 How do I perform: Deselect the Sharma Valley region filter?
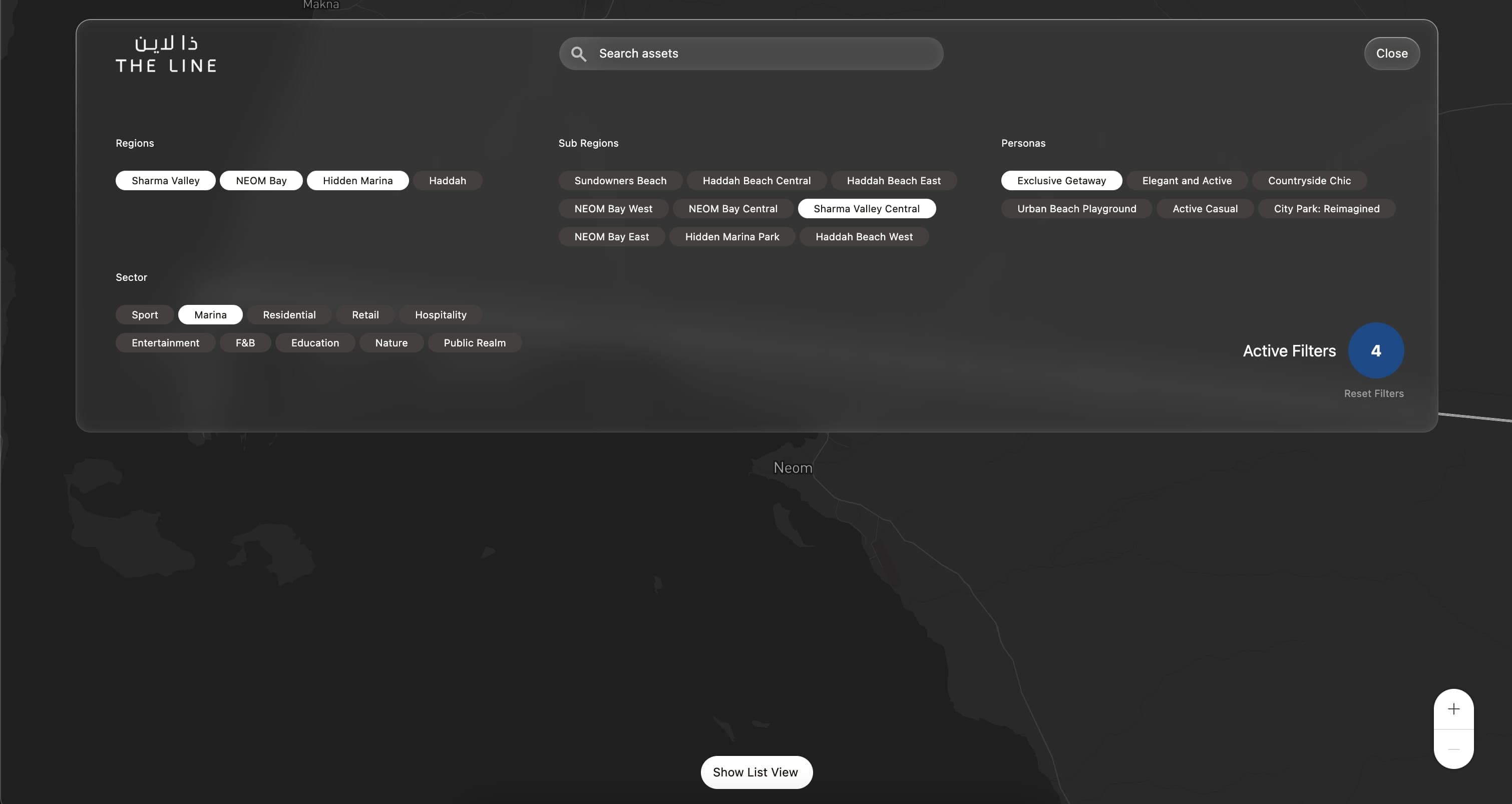[x=165, y=180]
